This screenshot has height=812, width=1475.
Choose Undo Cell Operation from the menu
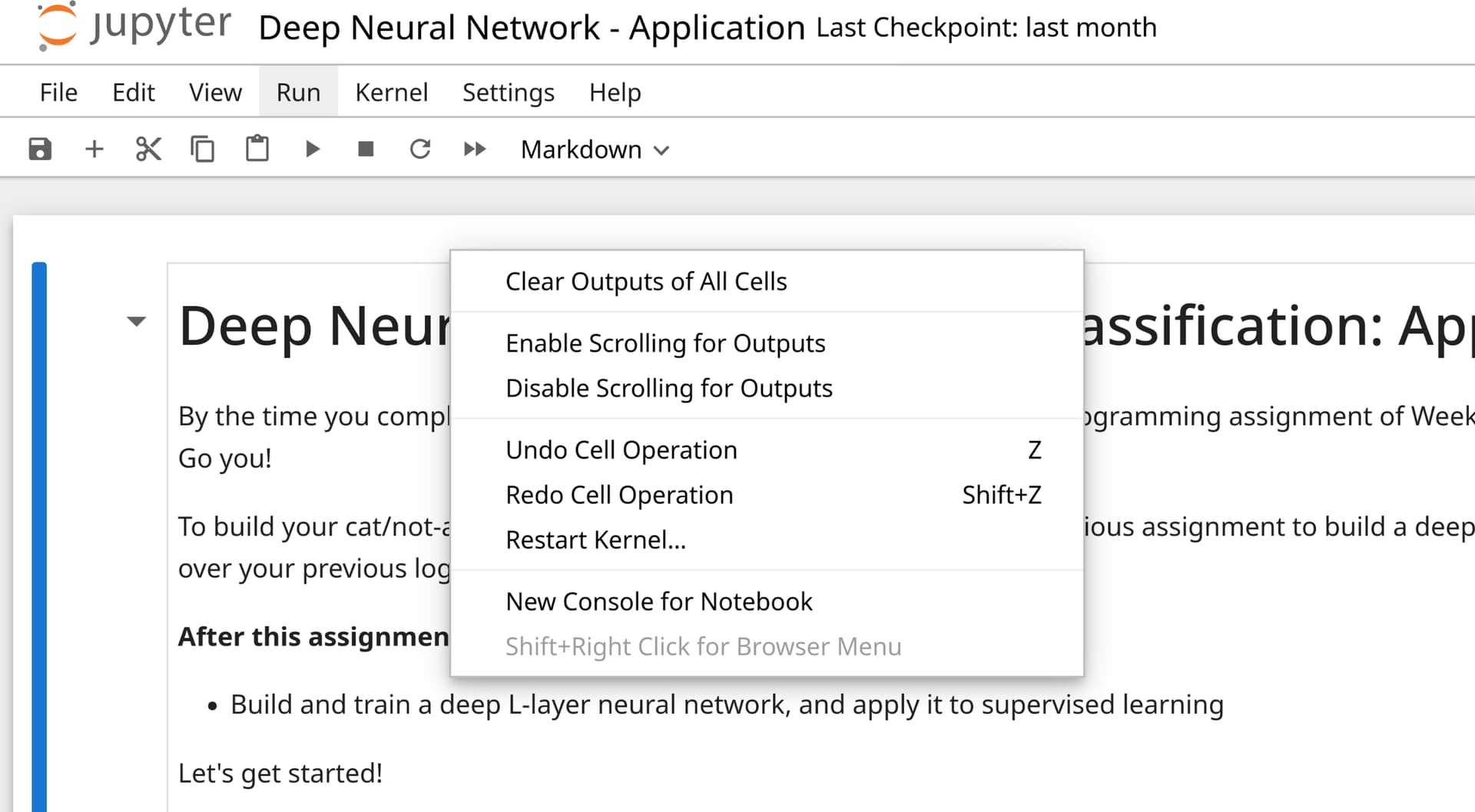coord(621,449)
